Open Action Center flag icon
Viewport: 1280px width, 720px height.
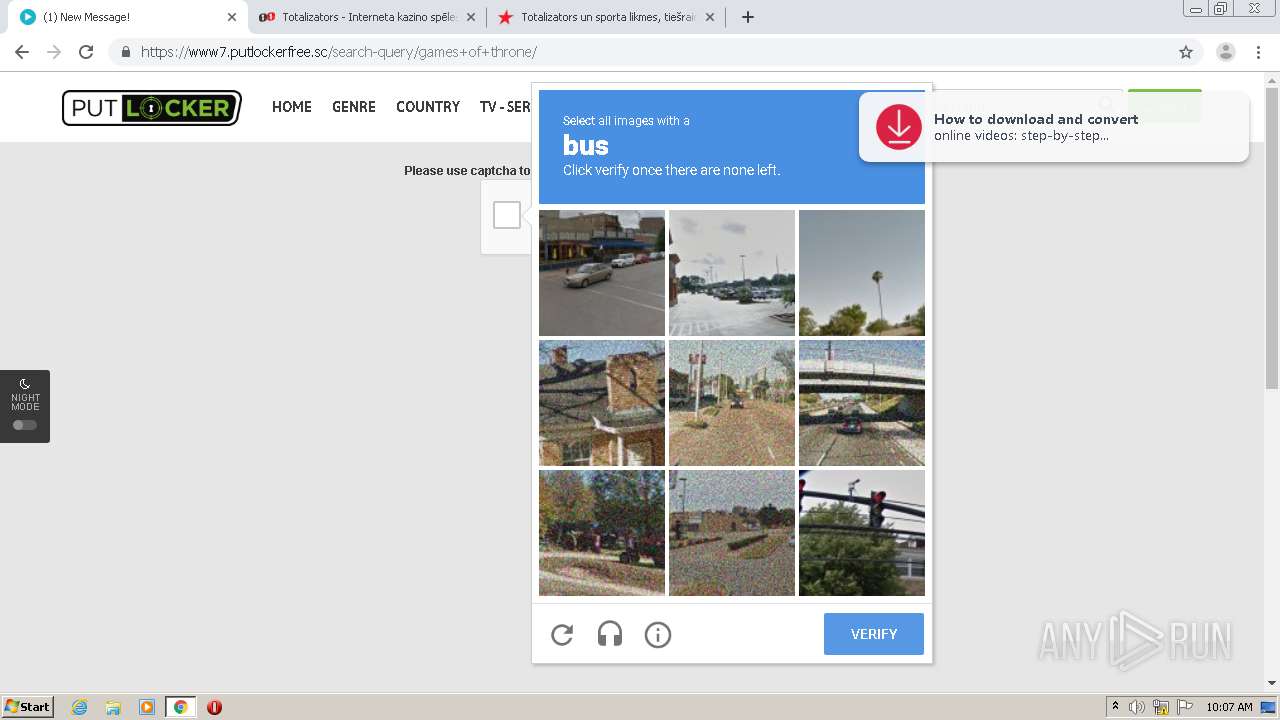1184,707
